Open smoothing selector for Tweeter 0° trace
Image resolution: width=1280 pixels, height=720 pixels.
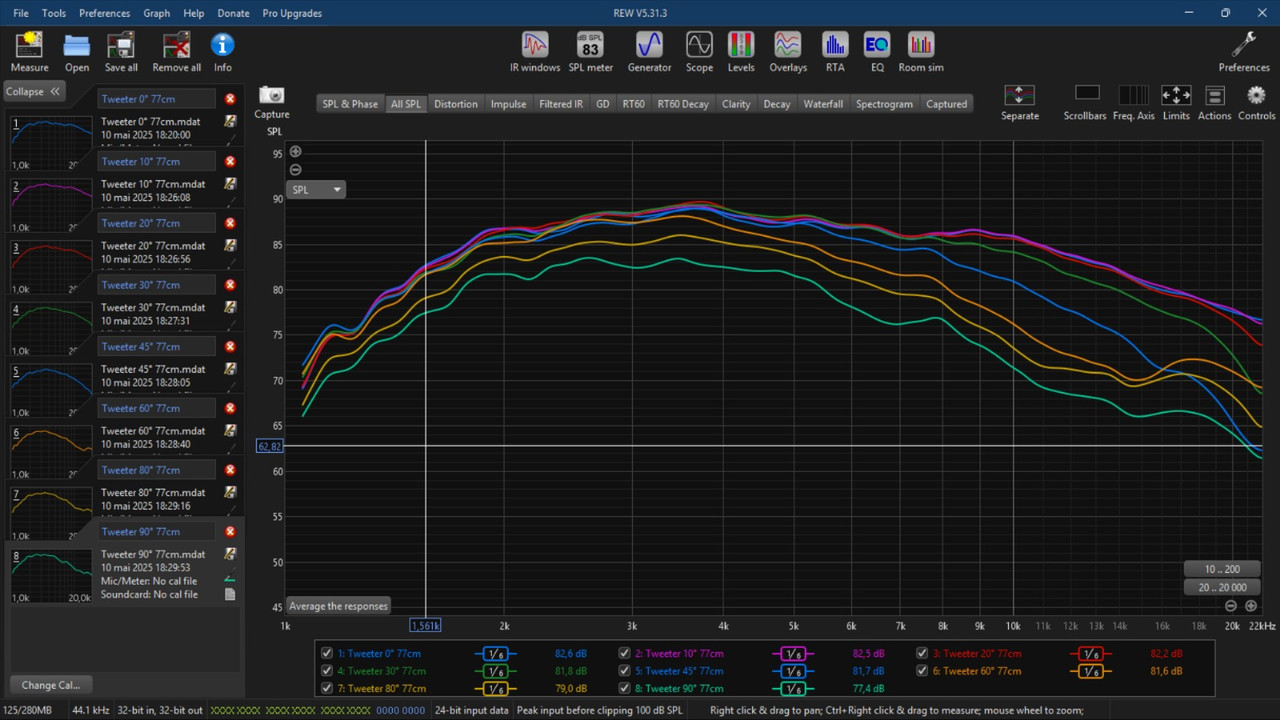coord(494,653)
